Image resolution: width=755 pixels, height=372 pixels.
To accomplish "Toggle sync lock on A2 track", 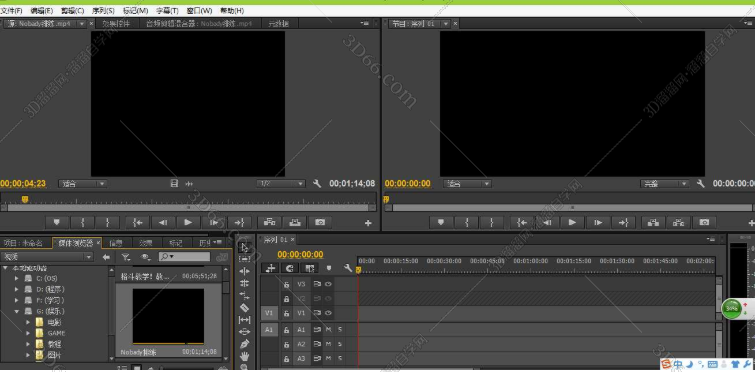I will point(317,344).
